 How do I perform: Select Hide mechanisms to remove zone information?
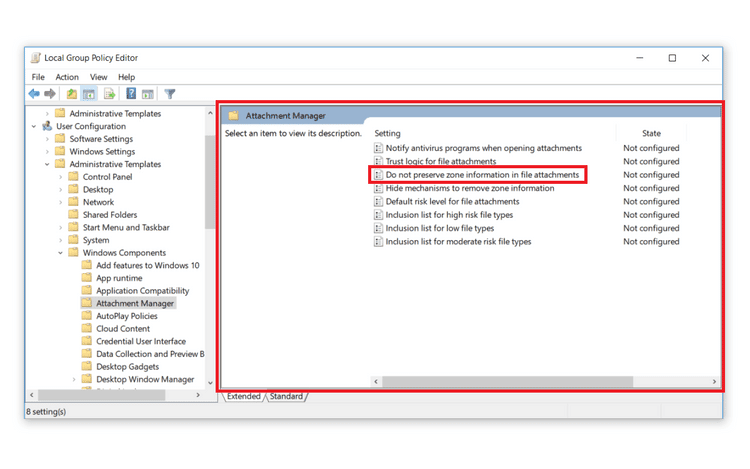click(x=470, y=188)
